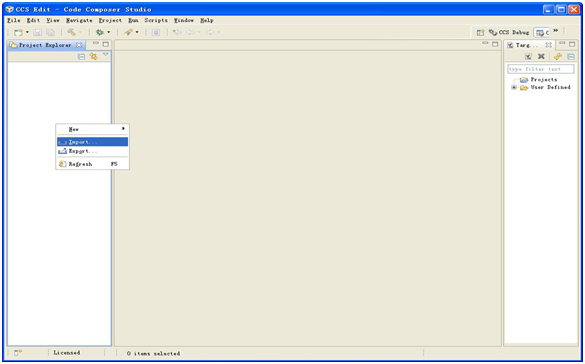Switch to the CCS Debug perspective
585x364 pixels.
(x=509, y=32)
